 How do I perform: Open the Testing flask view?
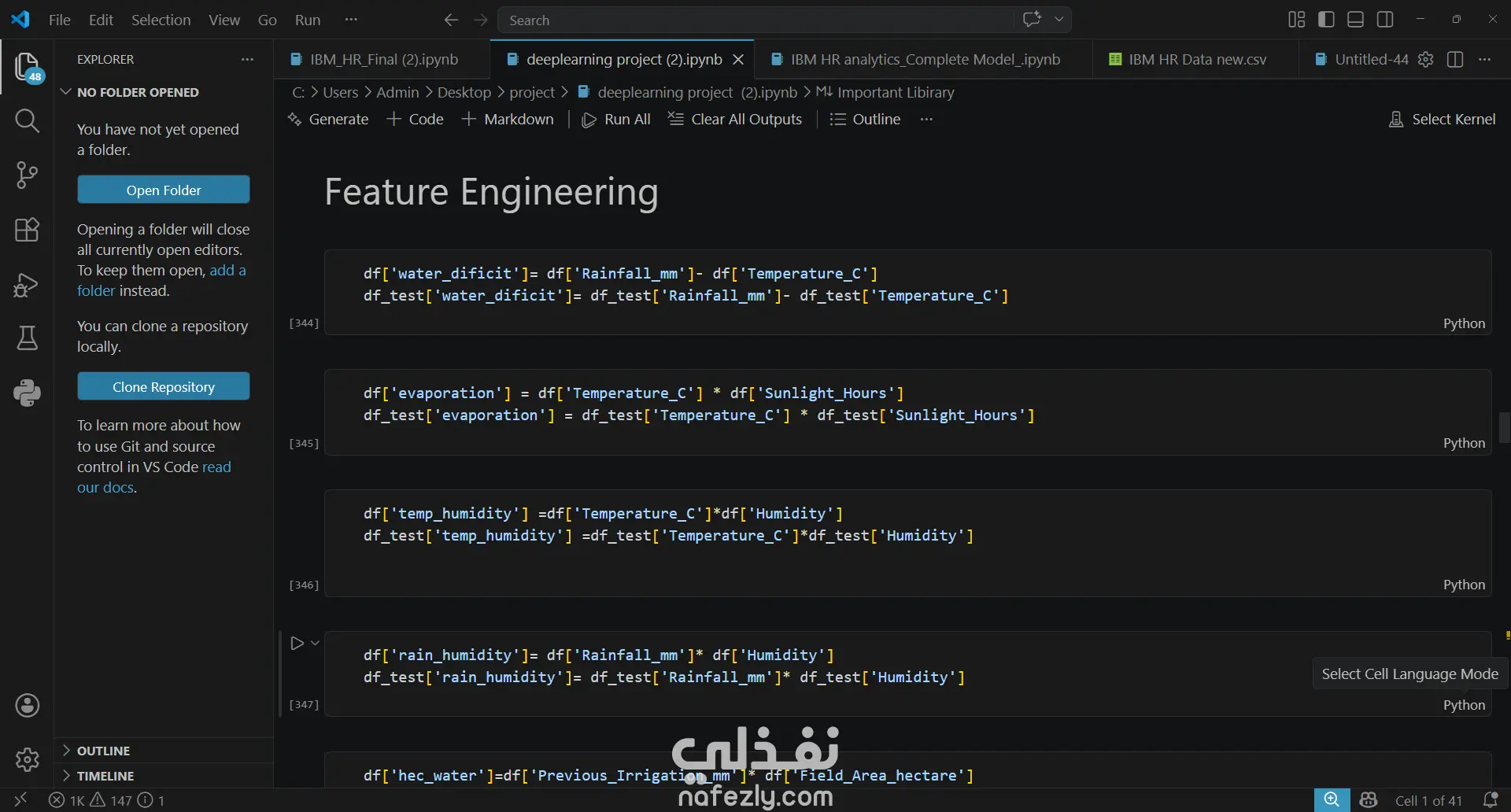(28, 338)
